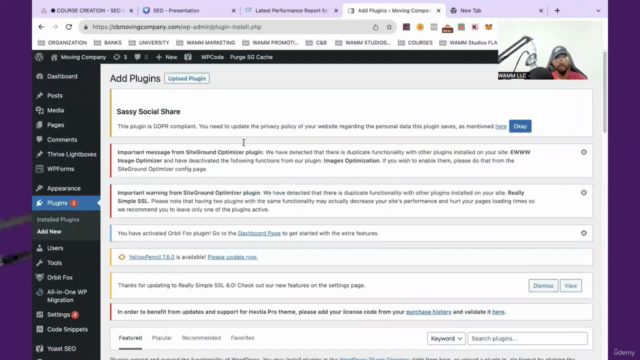This screenshot has height=360, width=640.
Task: Share the page via the share icon
Action: 376,27
